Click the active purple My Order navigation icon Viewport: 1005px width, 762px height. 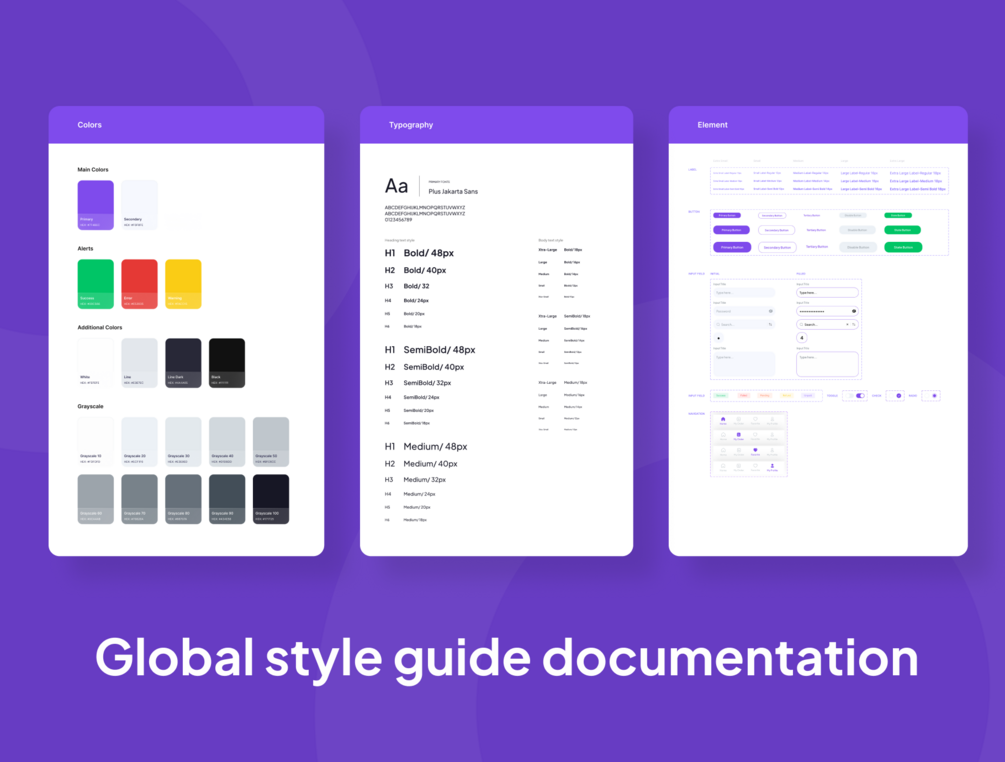738,435
